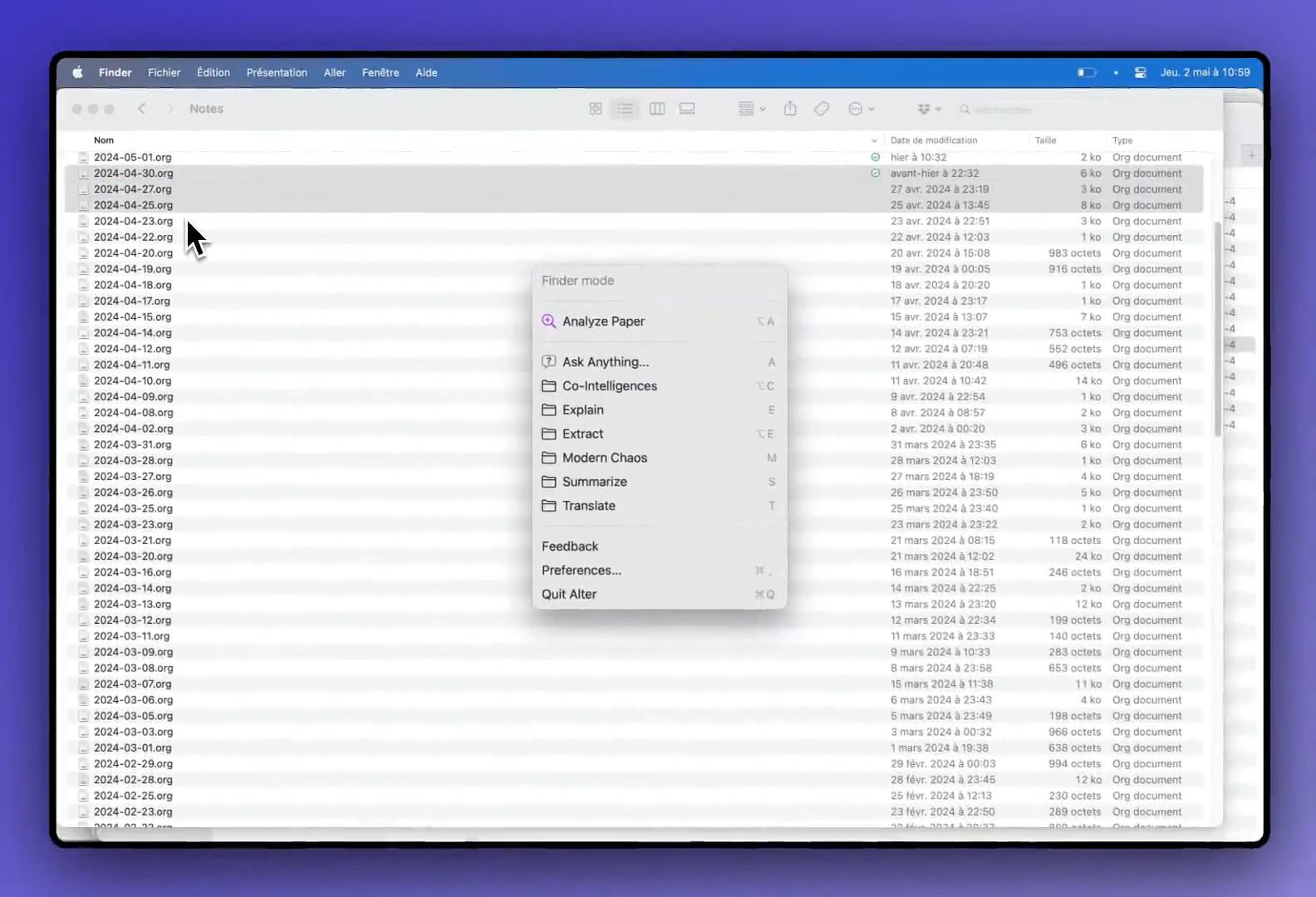Click document icon of 2024-04-10.org
The image size is (1316, 897).
tap(83, 380)
